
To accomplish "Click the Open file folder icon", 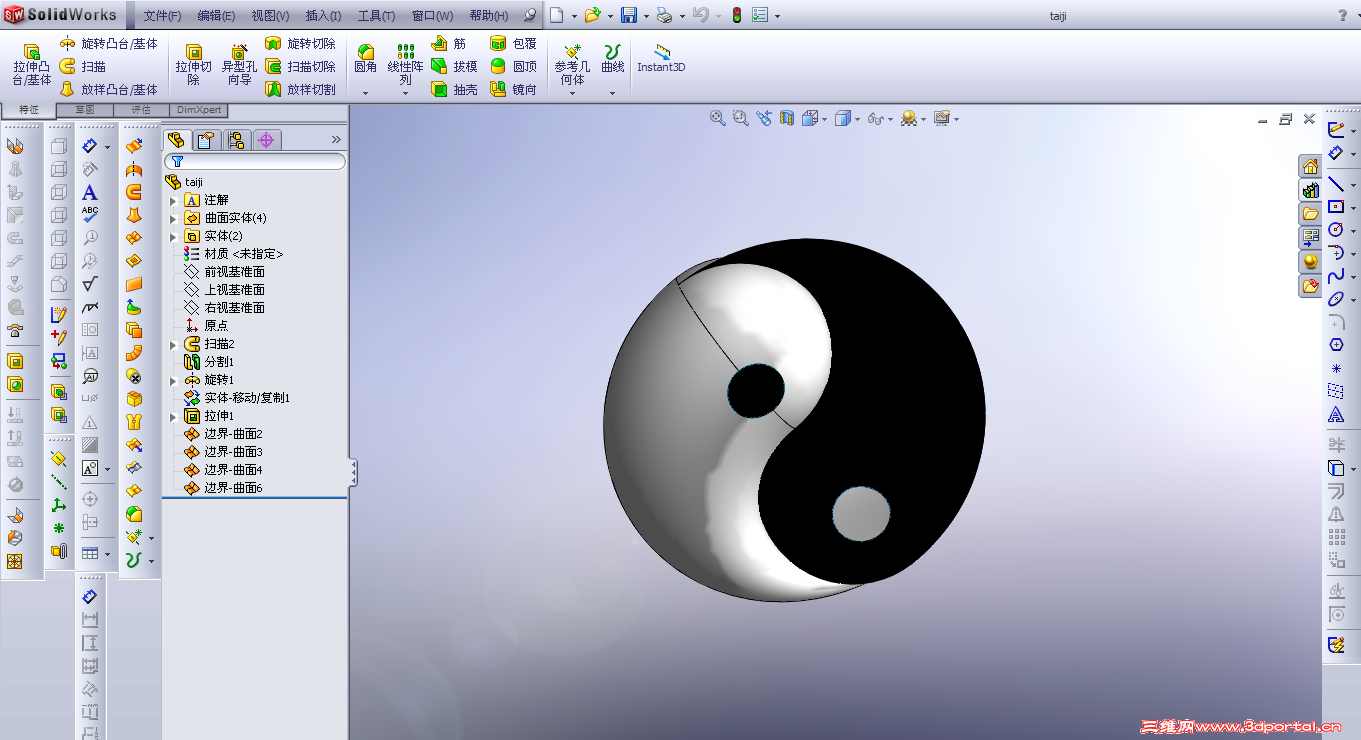I will click(592, 15).
